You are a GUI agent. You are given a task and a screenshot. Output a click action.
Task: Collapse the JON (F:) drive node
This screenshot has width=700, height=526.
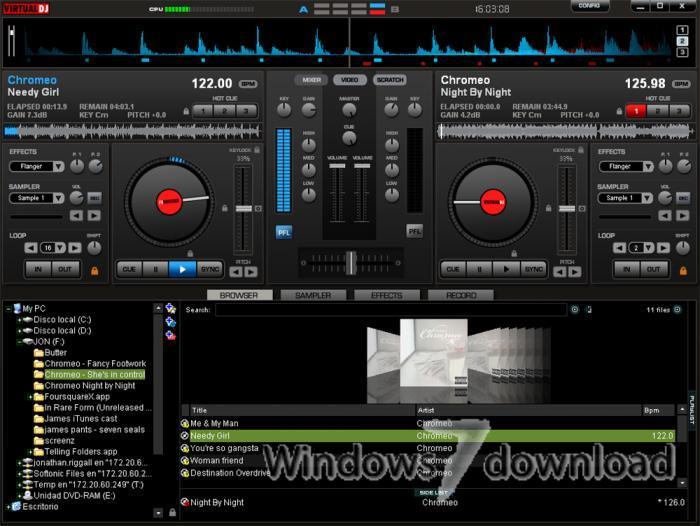pos(19,342)
